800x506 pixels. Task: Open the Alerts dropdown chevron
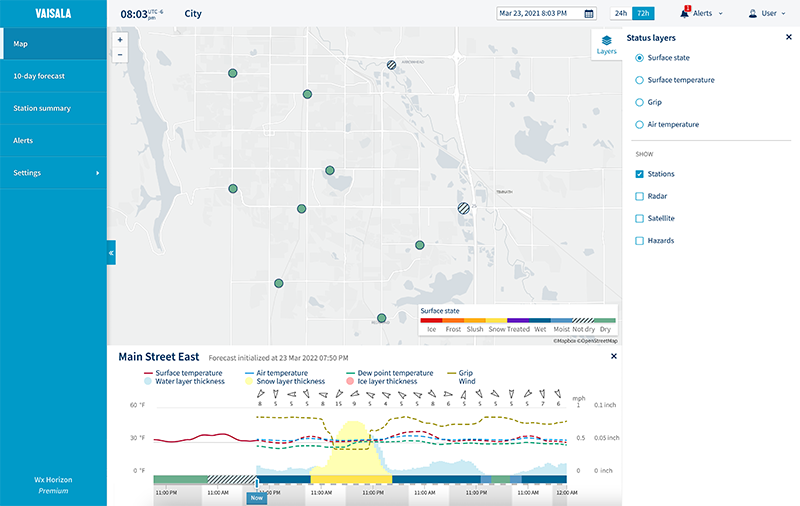pos(720,14)
